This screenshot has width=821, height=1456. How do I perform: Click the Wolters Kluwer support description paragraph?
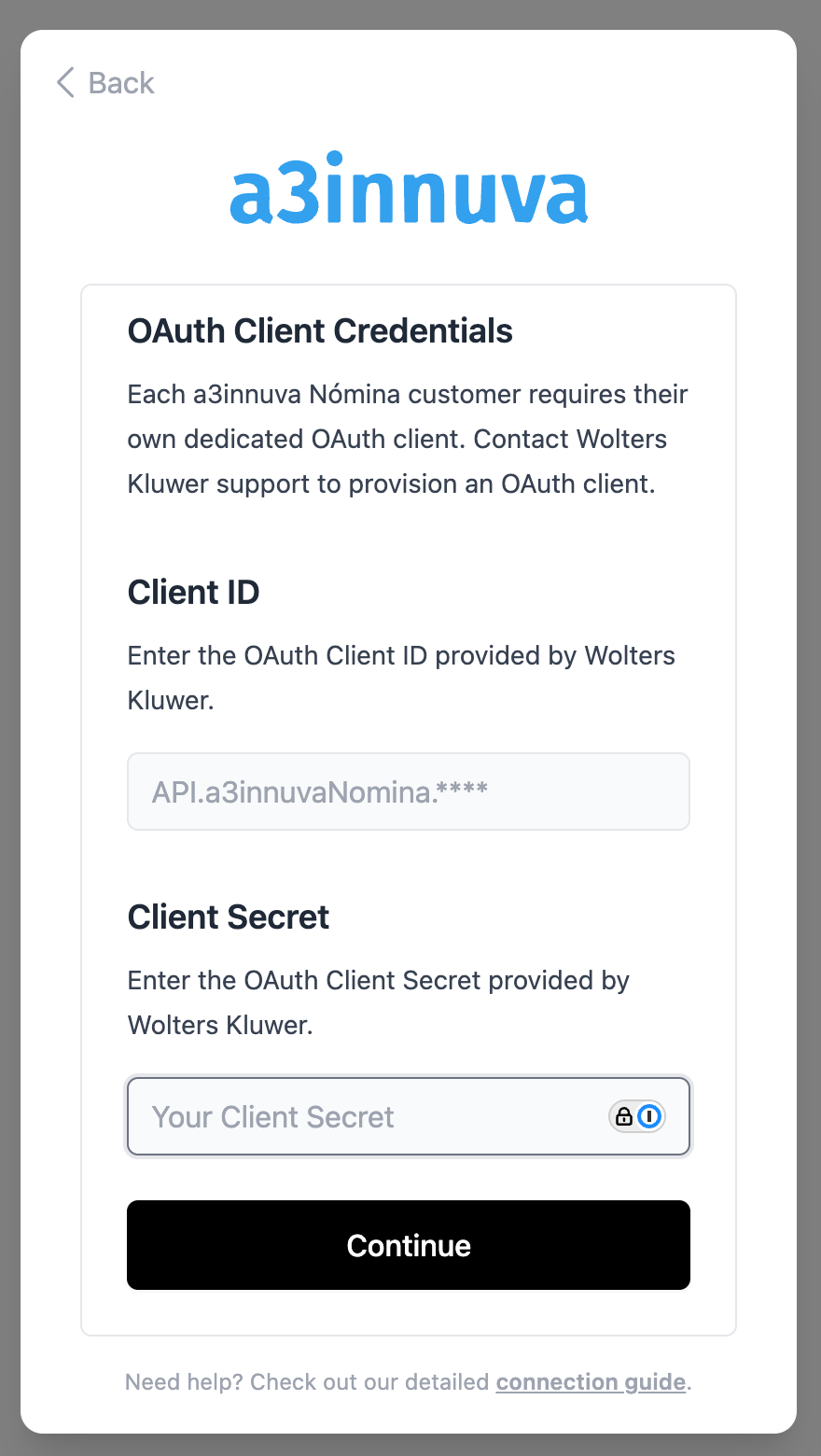click(x=407, y=440)
